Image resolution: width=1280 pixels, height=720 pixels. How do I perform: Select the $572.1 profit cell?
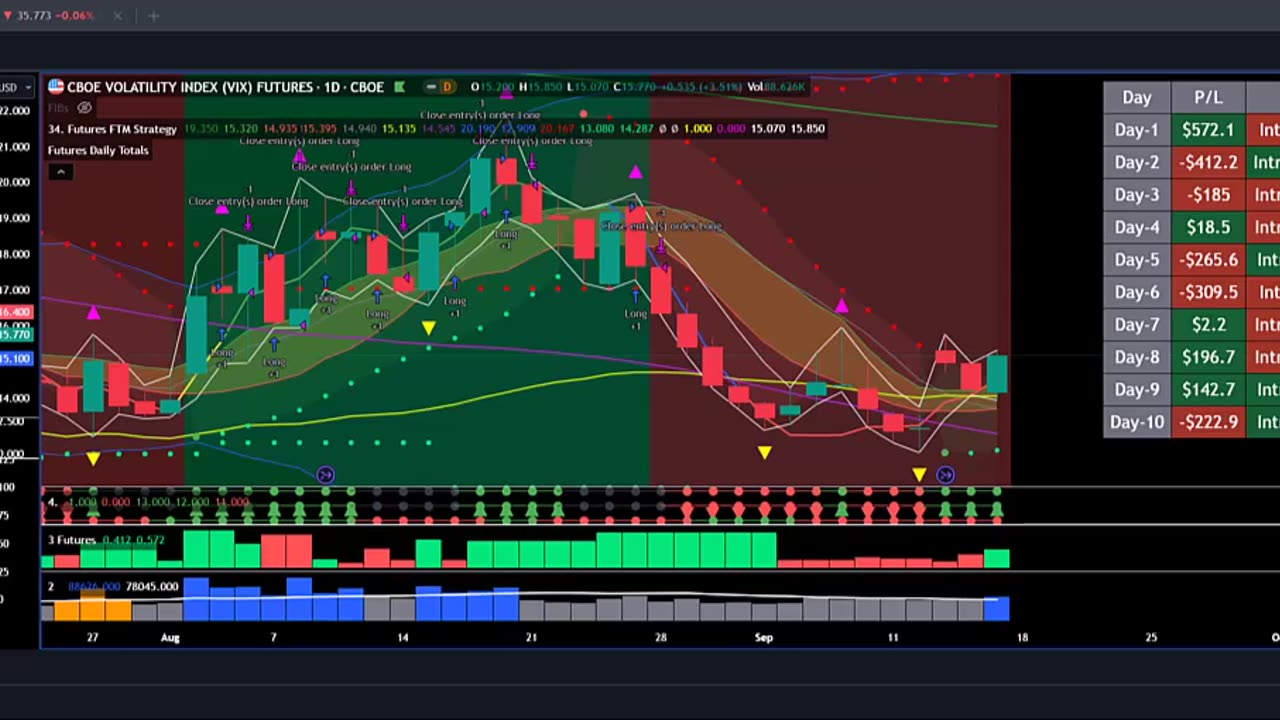(1208, 130)
